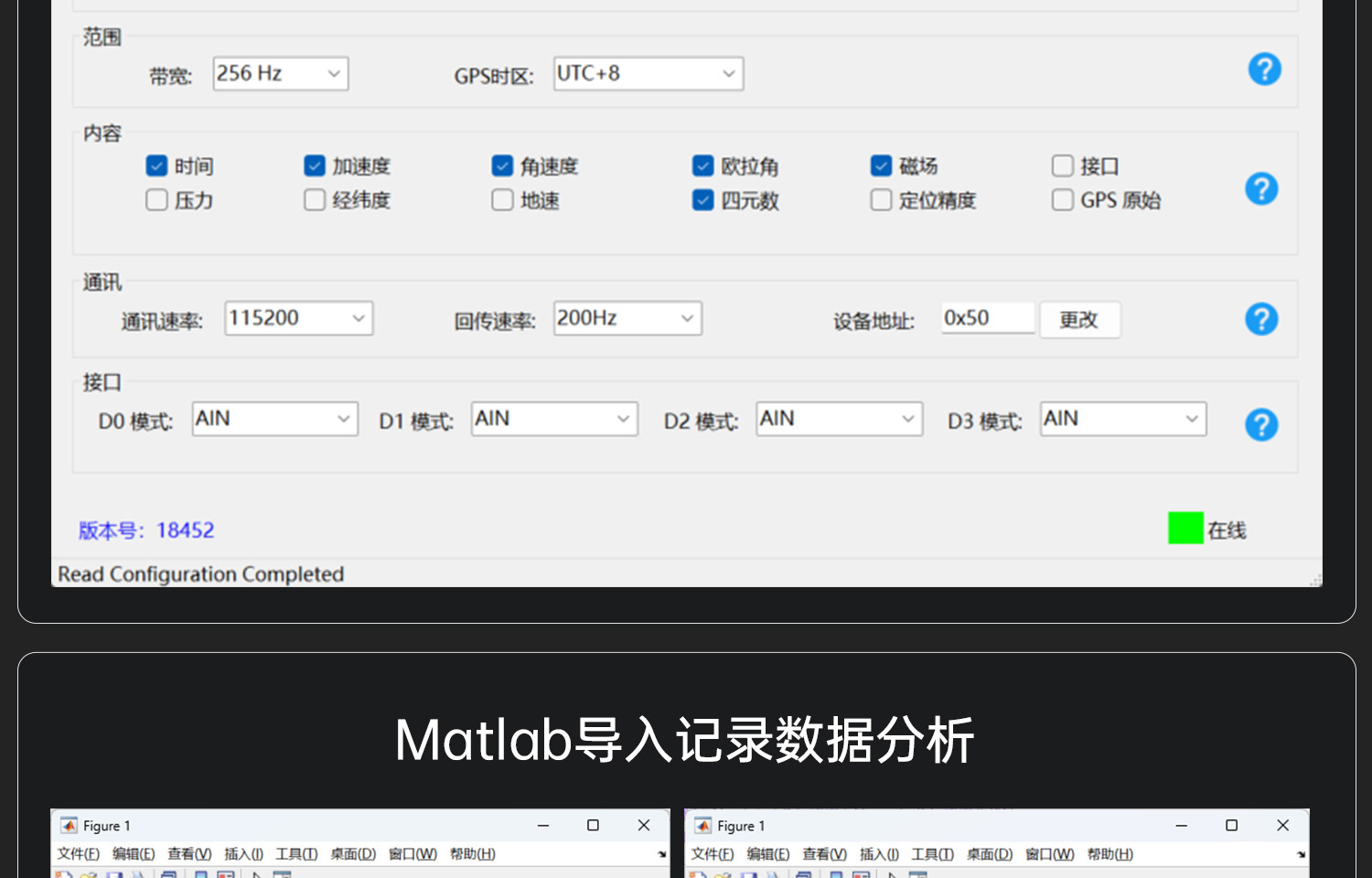
Task: Open 工具(T) menu in right Figure 1 window
Action: coord(932,854)
